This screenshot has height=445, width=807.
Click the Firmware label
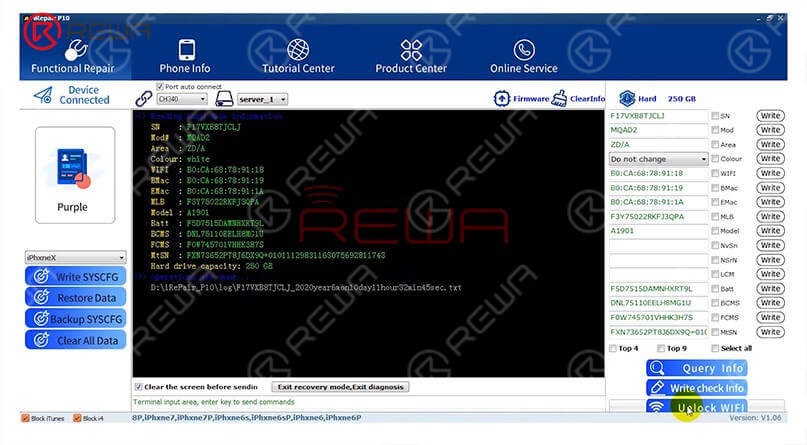pos(531,99)
